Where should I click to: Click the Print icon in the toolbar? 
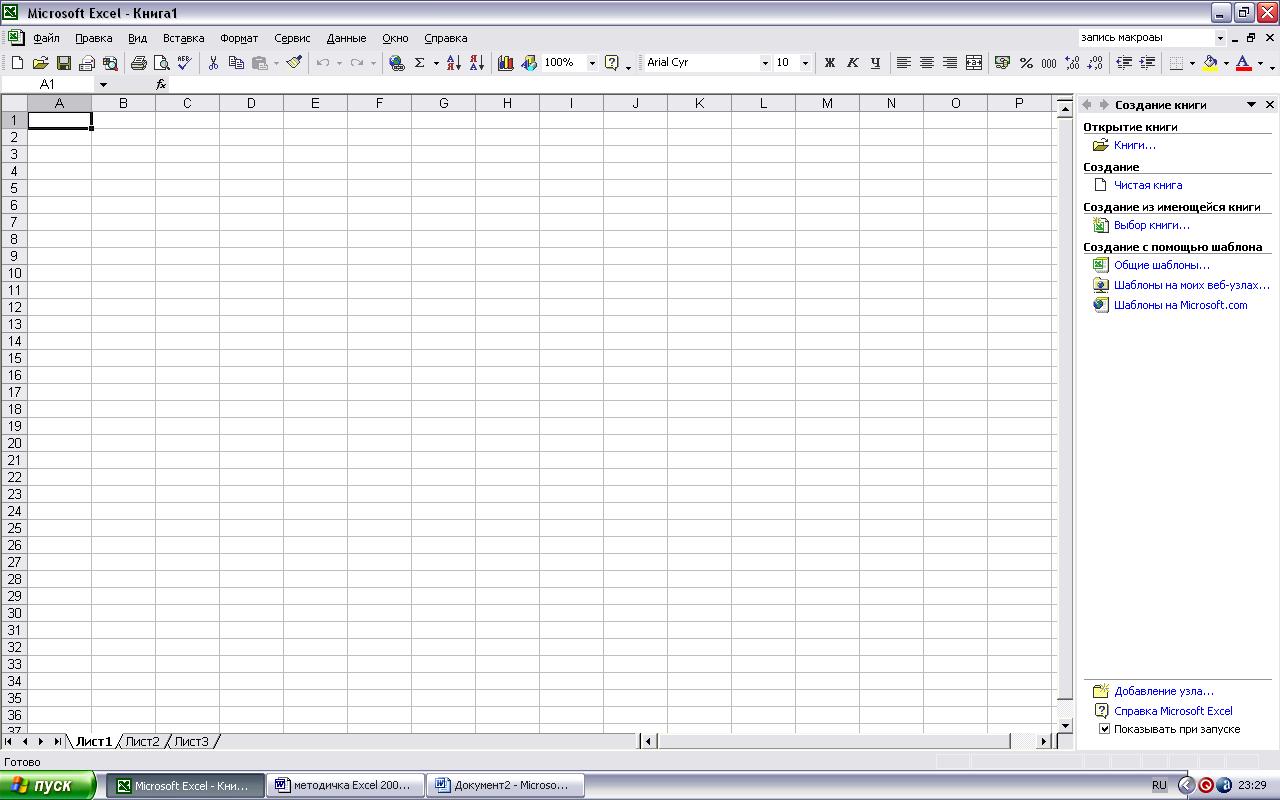pyautogui.click(x=139, y=62)
